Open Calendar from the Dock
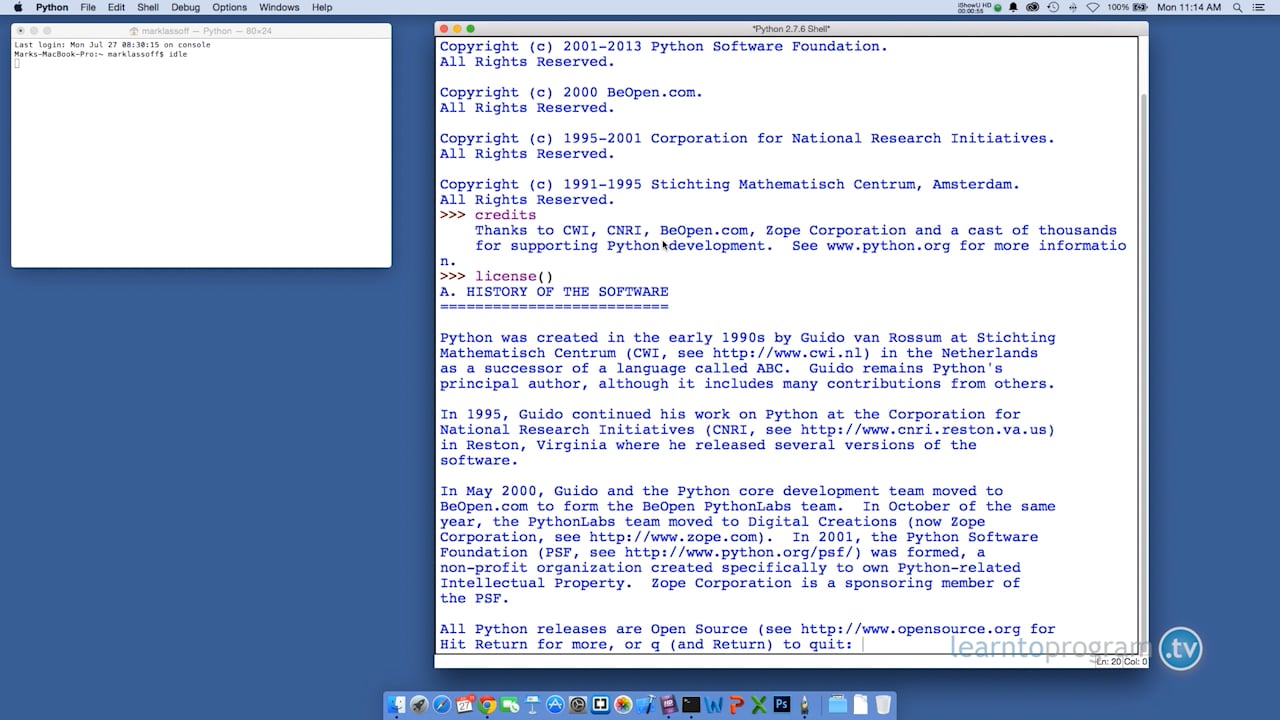Image resolution: width=1280 pixels, height=720 pixels. pos(465,705)
